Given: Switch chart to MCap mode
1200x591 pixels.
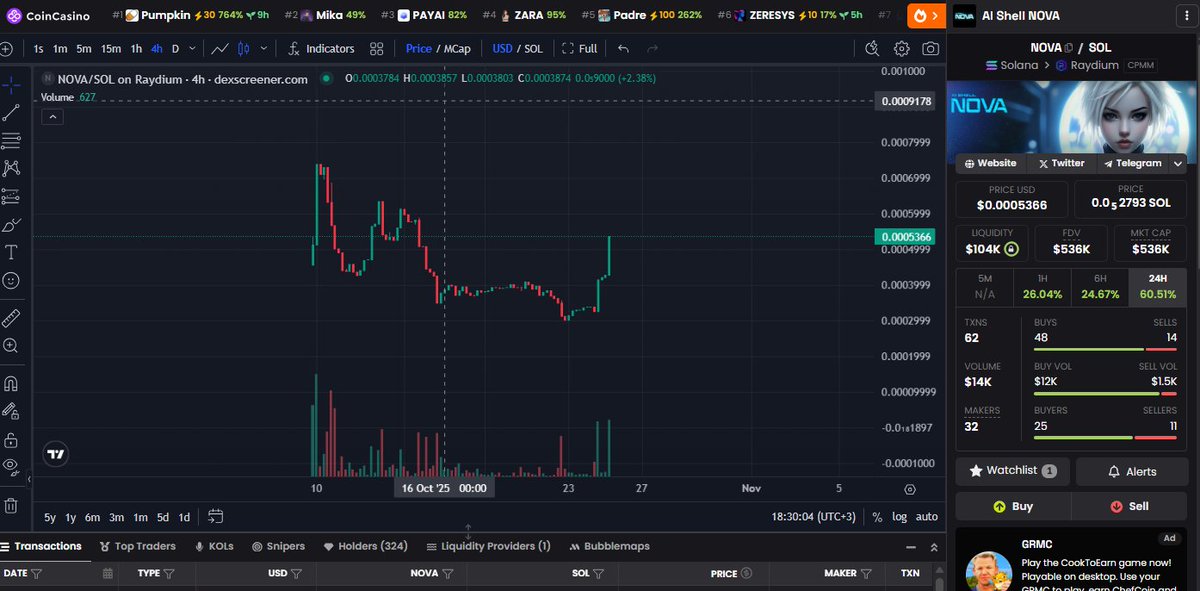Looking at the screenshot, I should [457, 48].
